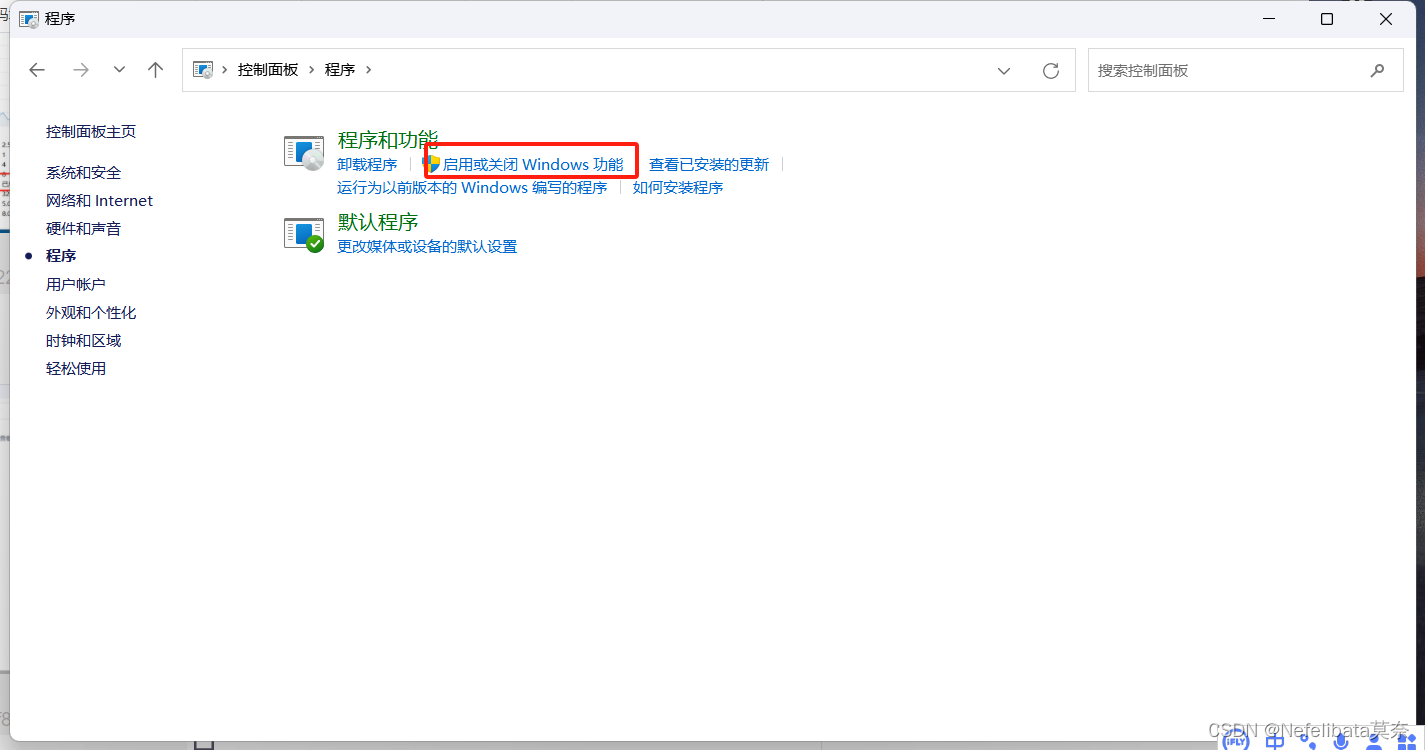Viewport: 1425px width, 750px height.
Task: Click the shield icon beside Windows 功能
Action: 431,163
